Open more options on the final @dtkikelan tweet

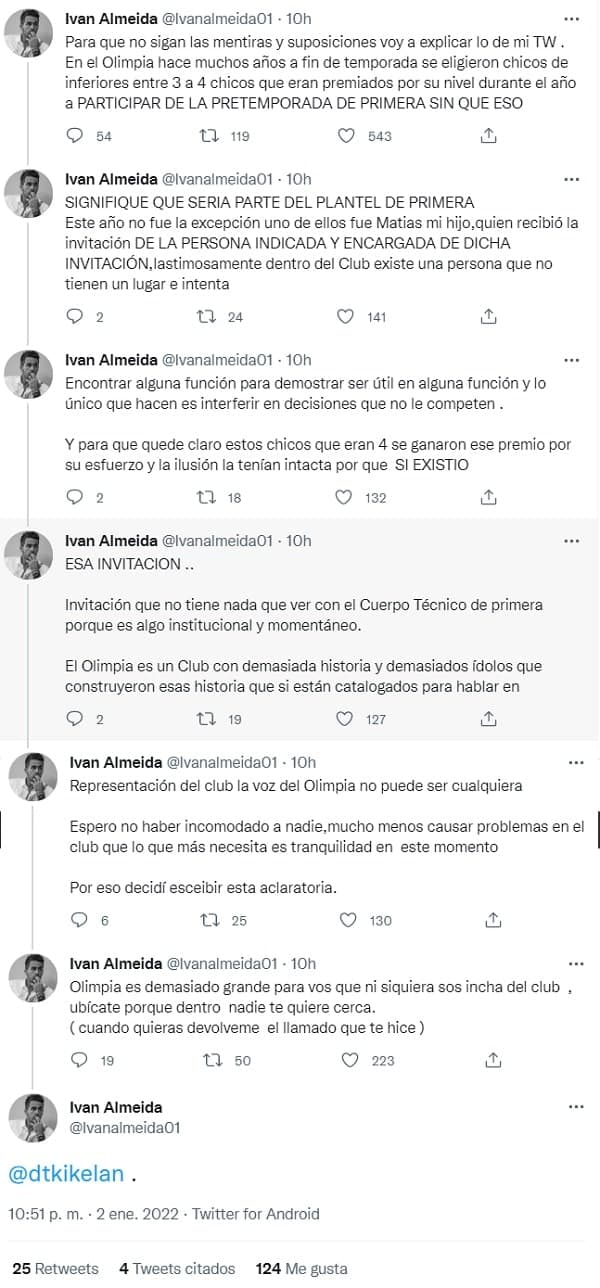click(574, 1108)
